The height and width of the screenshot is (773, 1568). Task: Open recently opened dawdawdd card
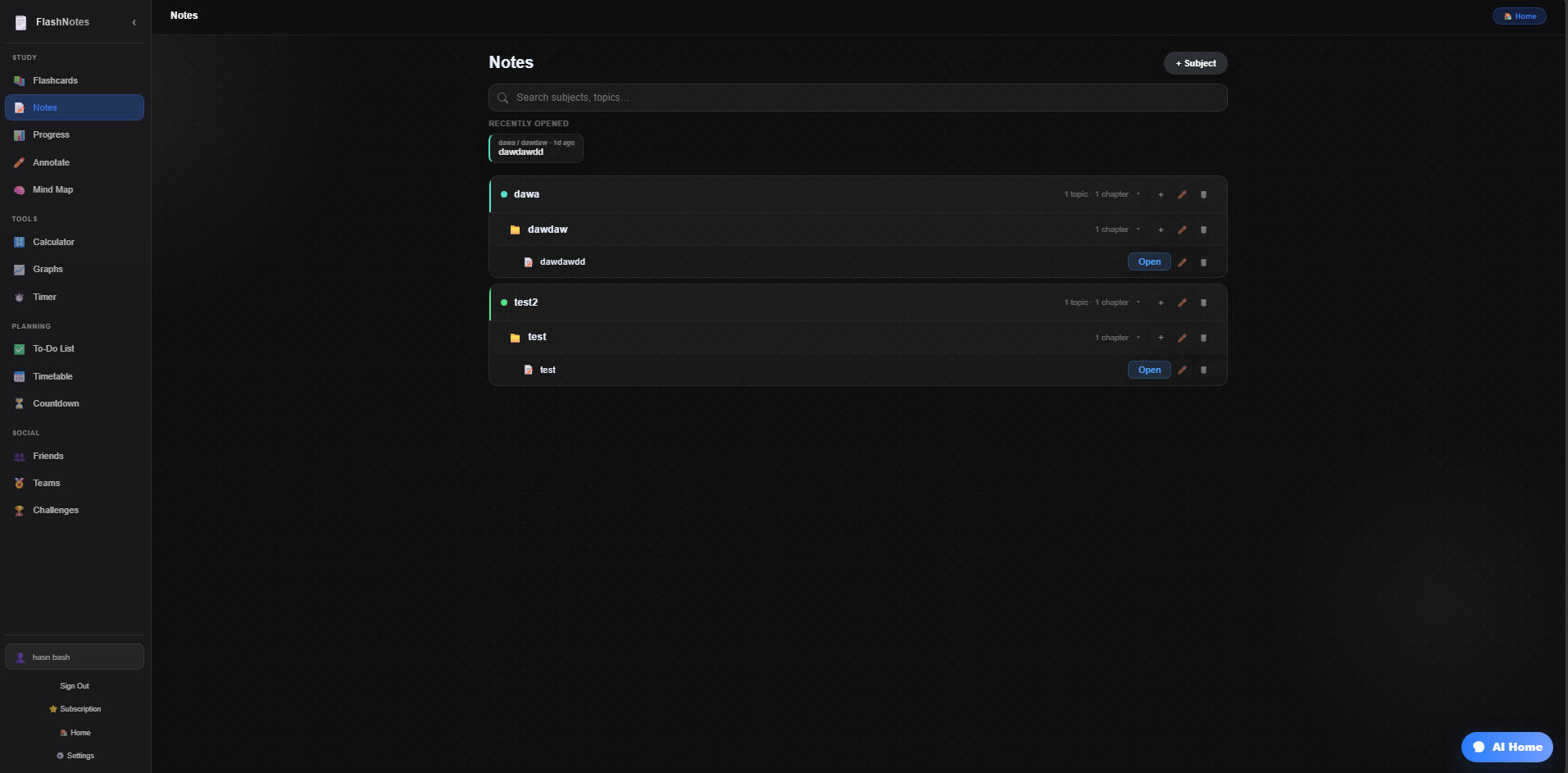[536, 148]
